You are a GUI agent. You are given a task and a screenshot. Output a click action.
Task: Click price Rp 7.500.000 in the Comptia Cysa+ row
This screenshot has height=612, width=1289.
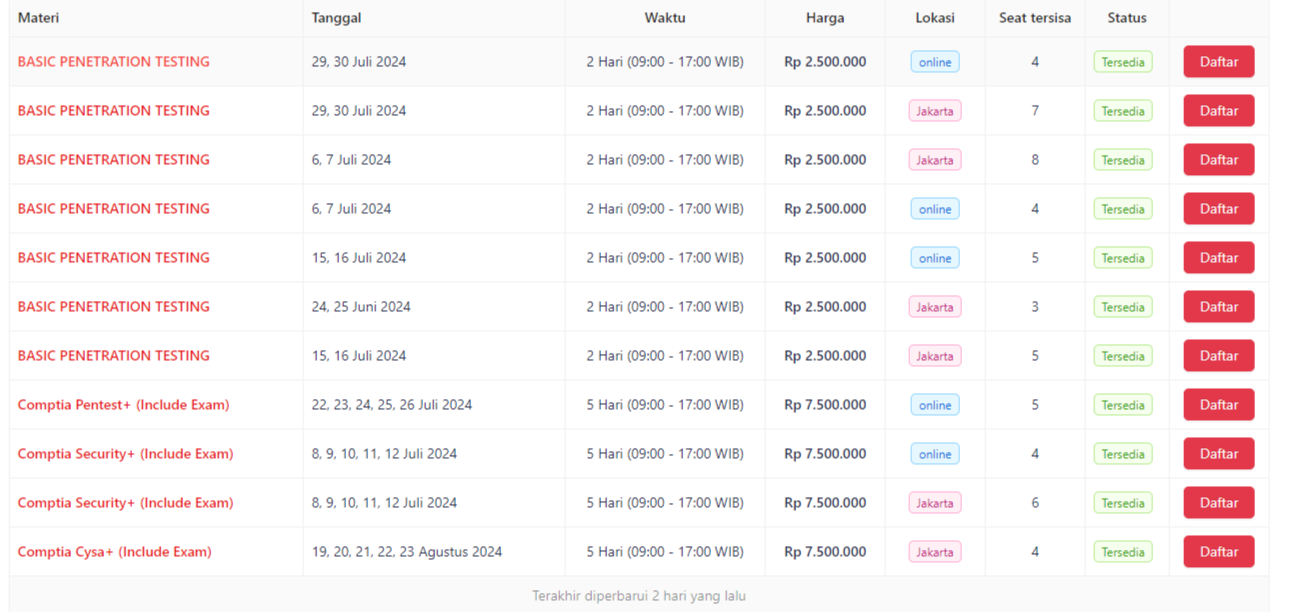[825, 552]
